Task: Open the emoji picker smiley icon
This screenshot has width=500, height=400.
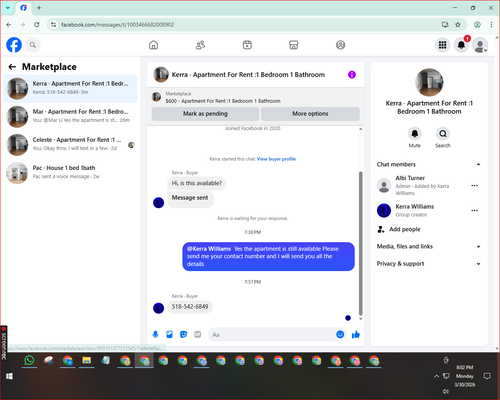Action: click(x=340, y=334)
